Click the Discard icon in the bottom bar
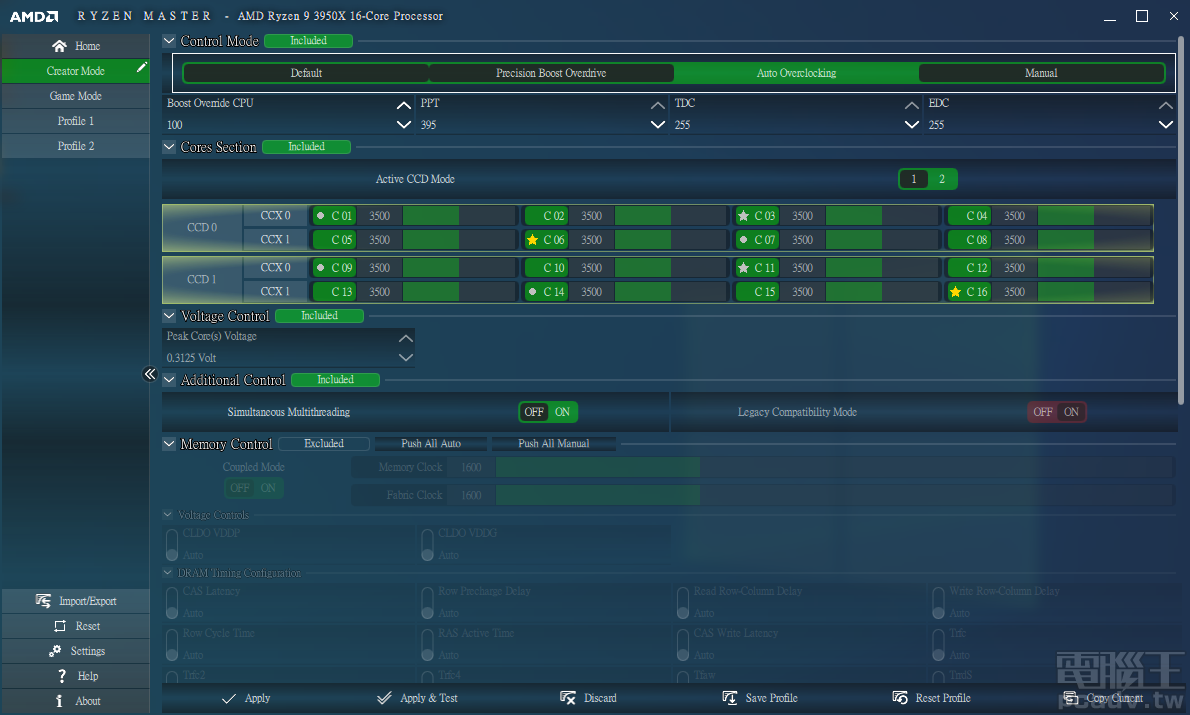The height and width of the screenshot is (715, 1190). (568, 698)
